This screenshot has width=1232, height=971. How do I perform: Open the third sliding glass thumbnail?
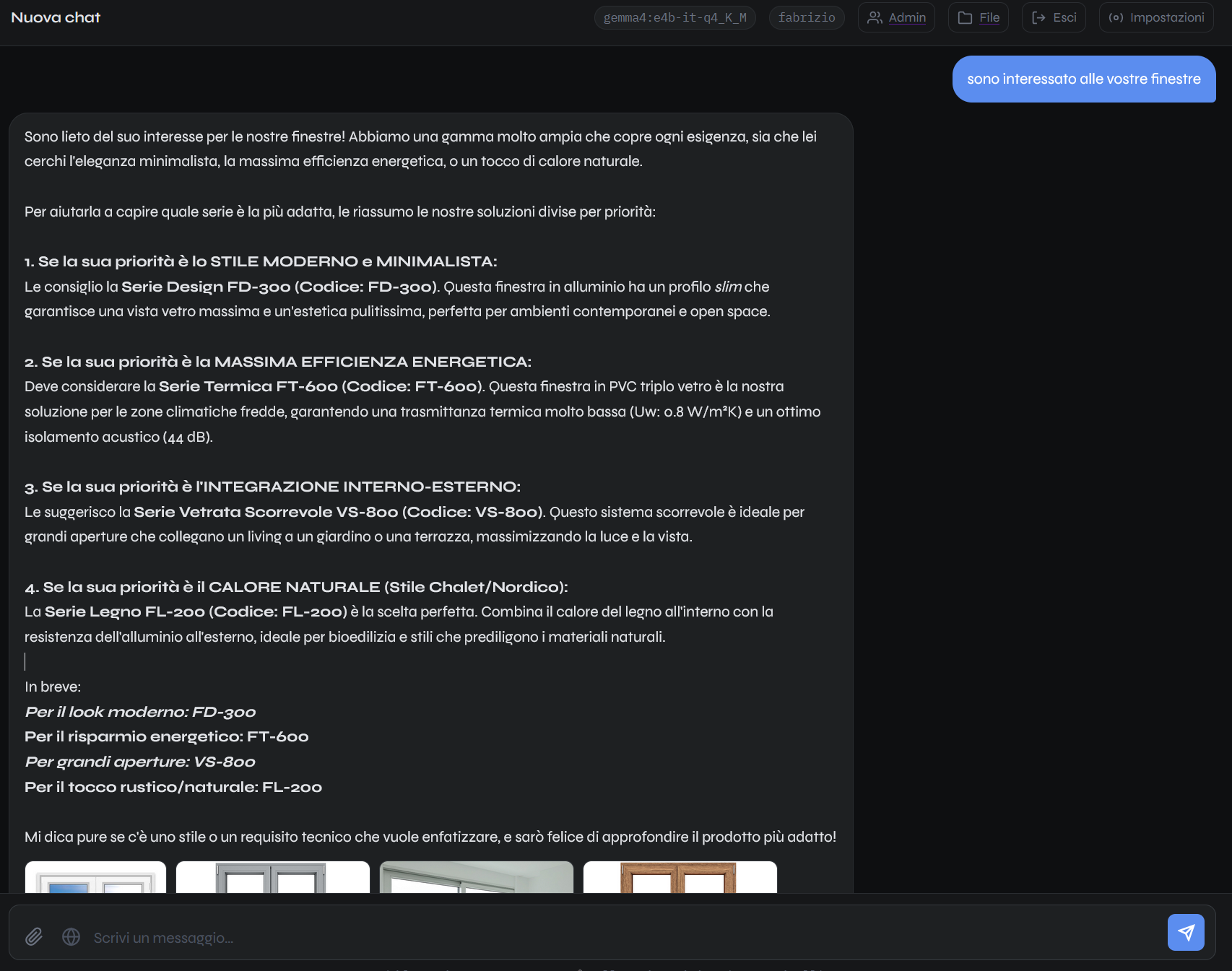click(476, 877)
